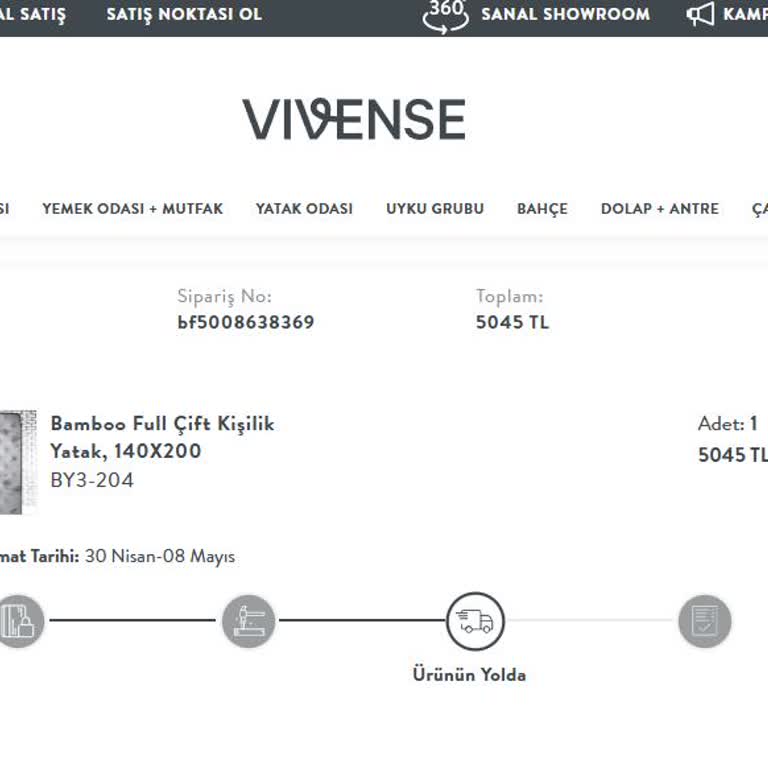Select order number bf5008638369

[246, 322]
